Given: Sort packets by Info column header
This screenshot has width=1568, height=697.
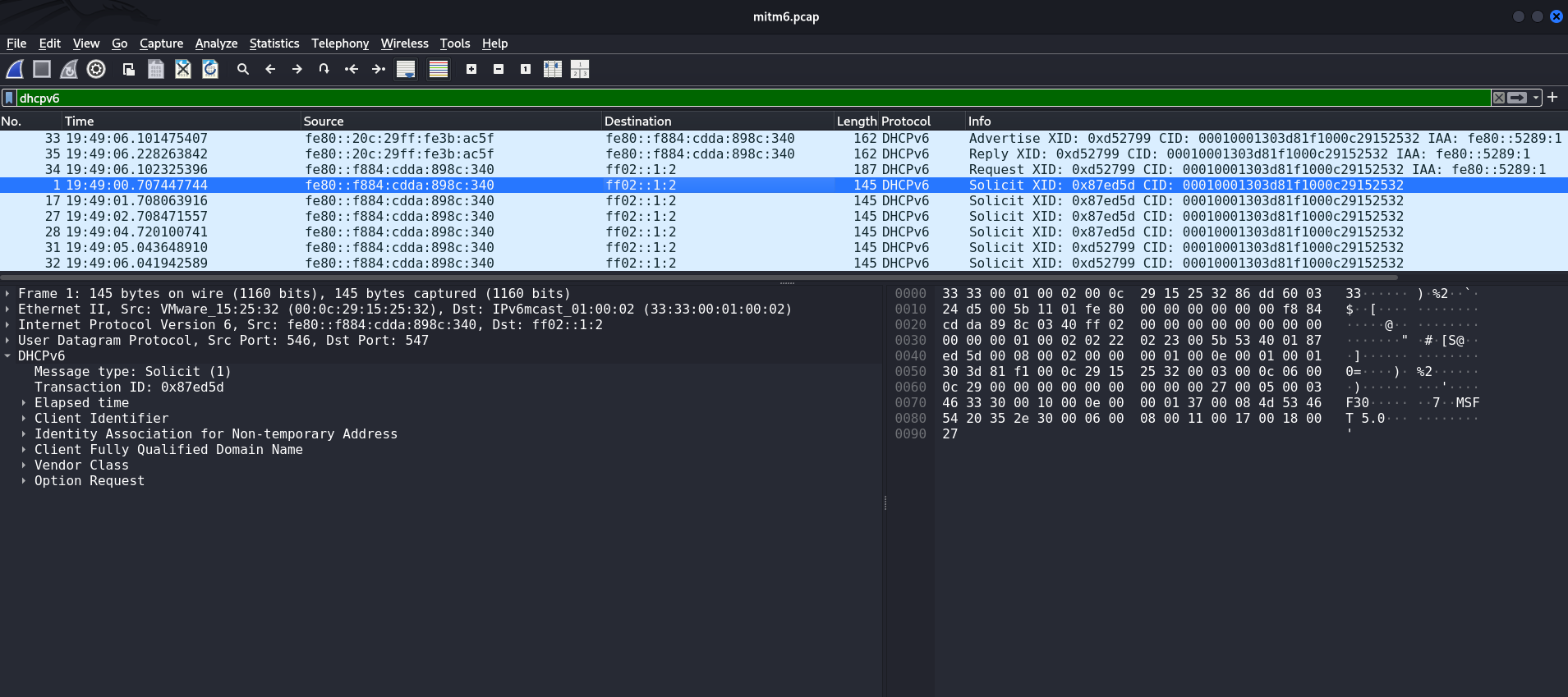Looking at the screenshot, I should pyautogui.click(x=1266, y=122).
